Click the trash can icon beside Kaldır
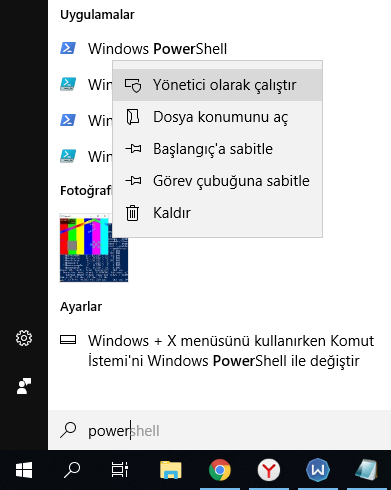 point(132,213)
